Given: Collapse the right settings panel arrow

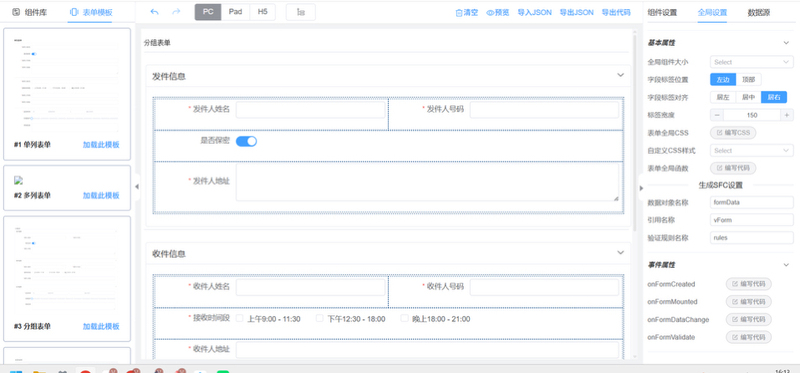Looking at the screenshot, I should [641, 188].
